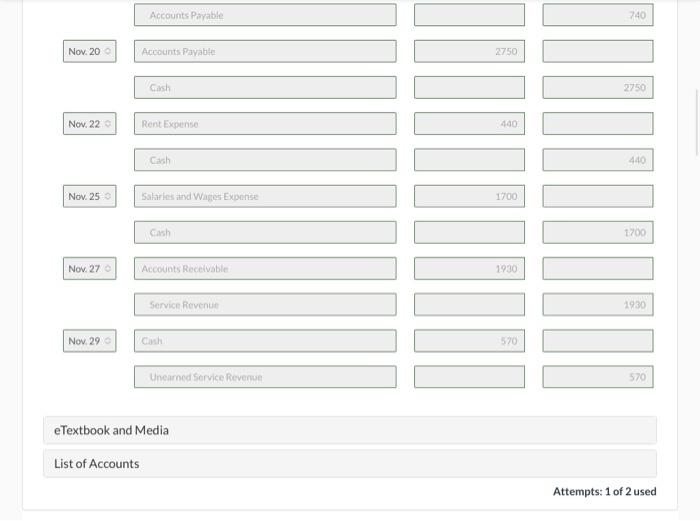
Task: Open the Nov. 25 date dropdown
Action: (90, 196)
